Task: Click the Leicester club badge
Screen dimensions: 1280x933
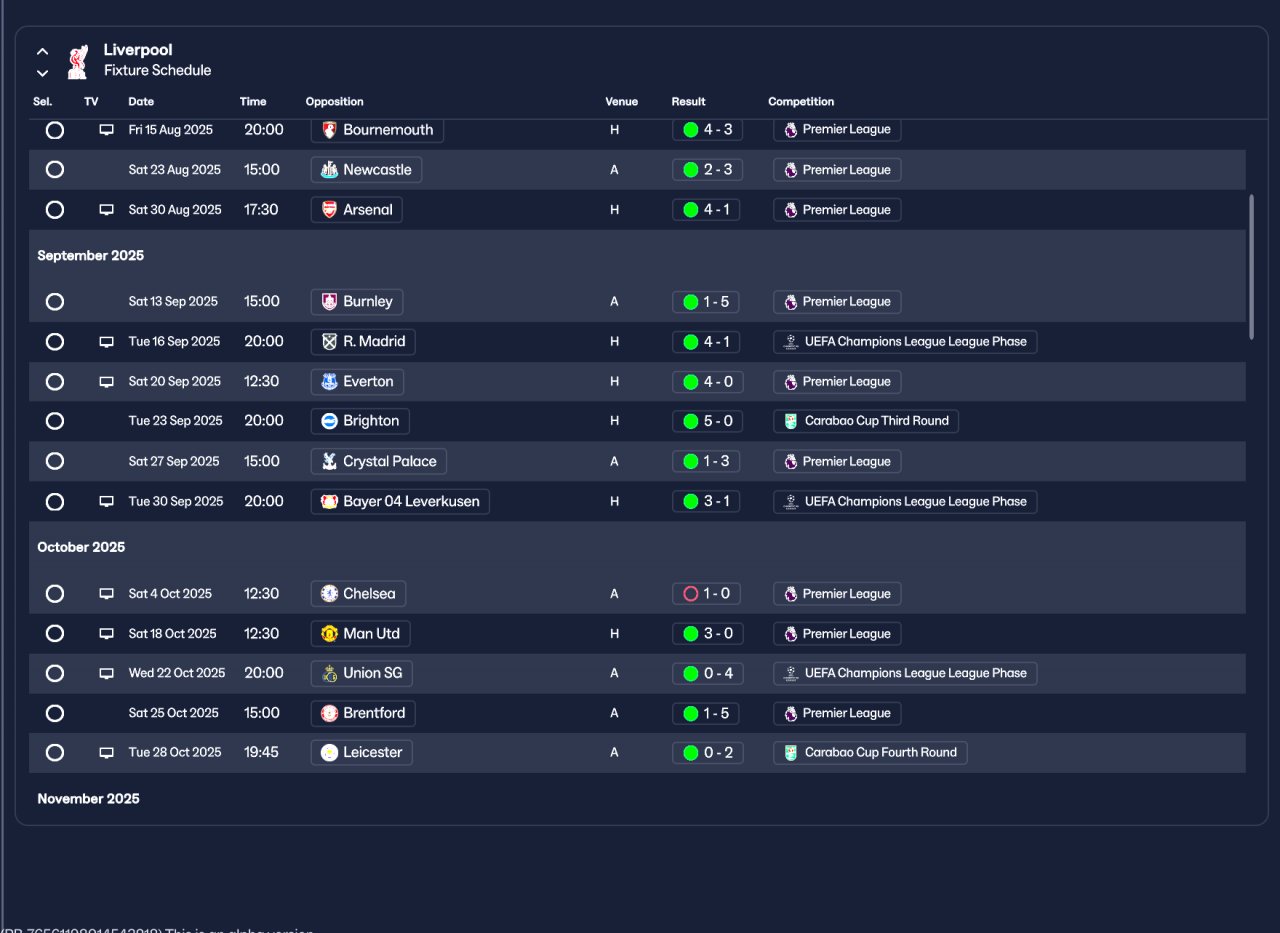Action: click(x=329, y=753)
